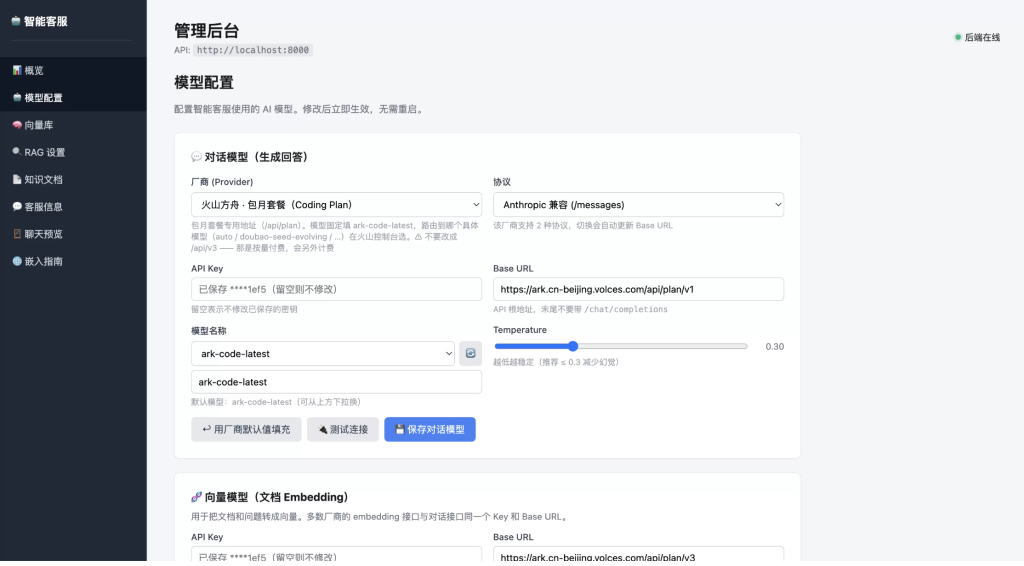The width and height of the screenshot is (1024, 566).
Task: Click the ark-code-latest model name text field
Action: [336, 382]
